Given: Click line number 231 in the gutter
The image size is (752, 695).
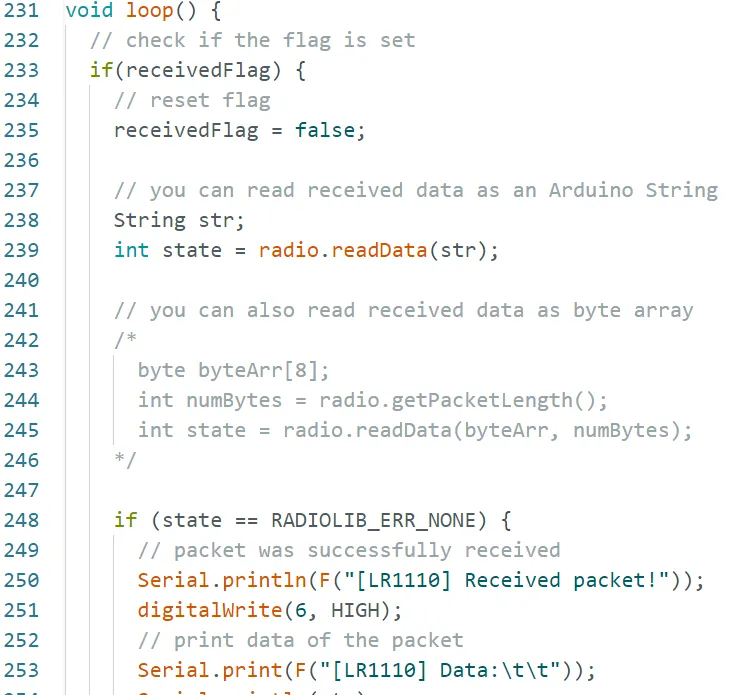Looking at the screenshot, I should click(x=20, y=11).
